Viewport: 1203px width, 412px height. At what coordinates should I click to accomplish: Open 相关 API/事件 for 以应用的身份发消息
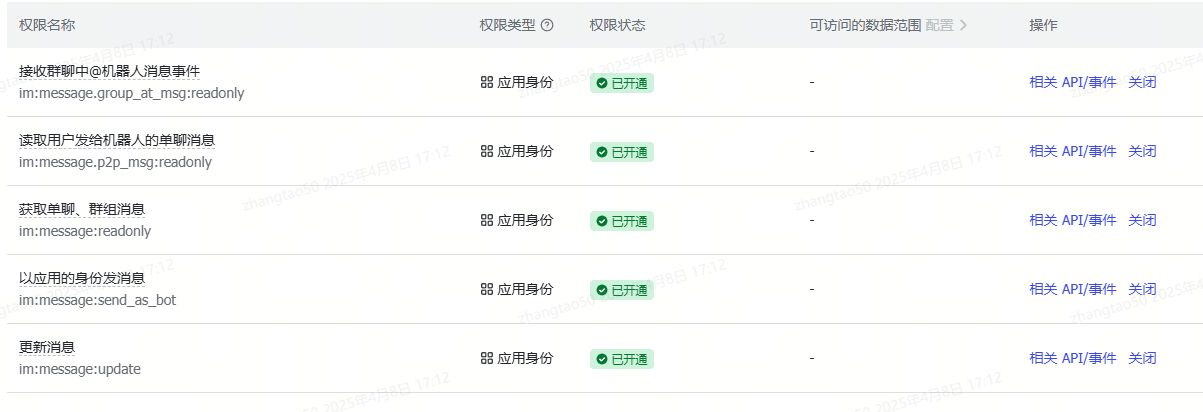(1072, 290)
